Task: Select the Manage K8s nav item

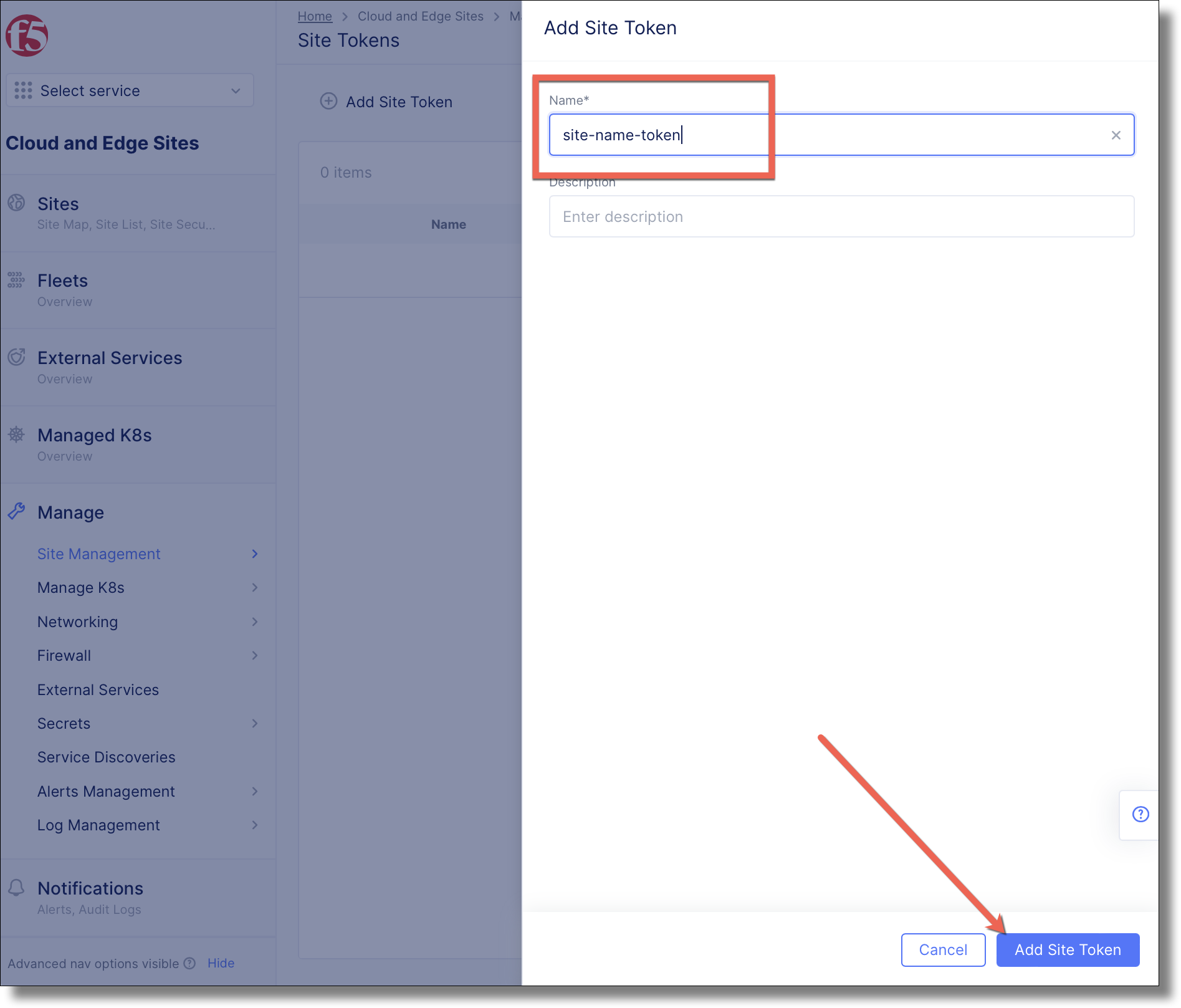Action: point(80,588)
